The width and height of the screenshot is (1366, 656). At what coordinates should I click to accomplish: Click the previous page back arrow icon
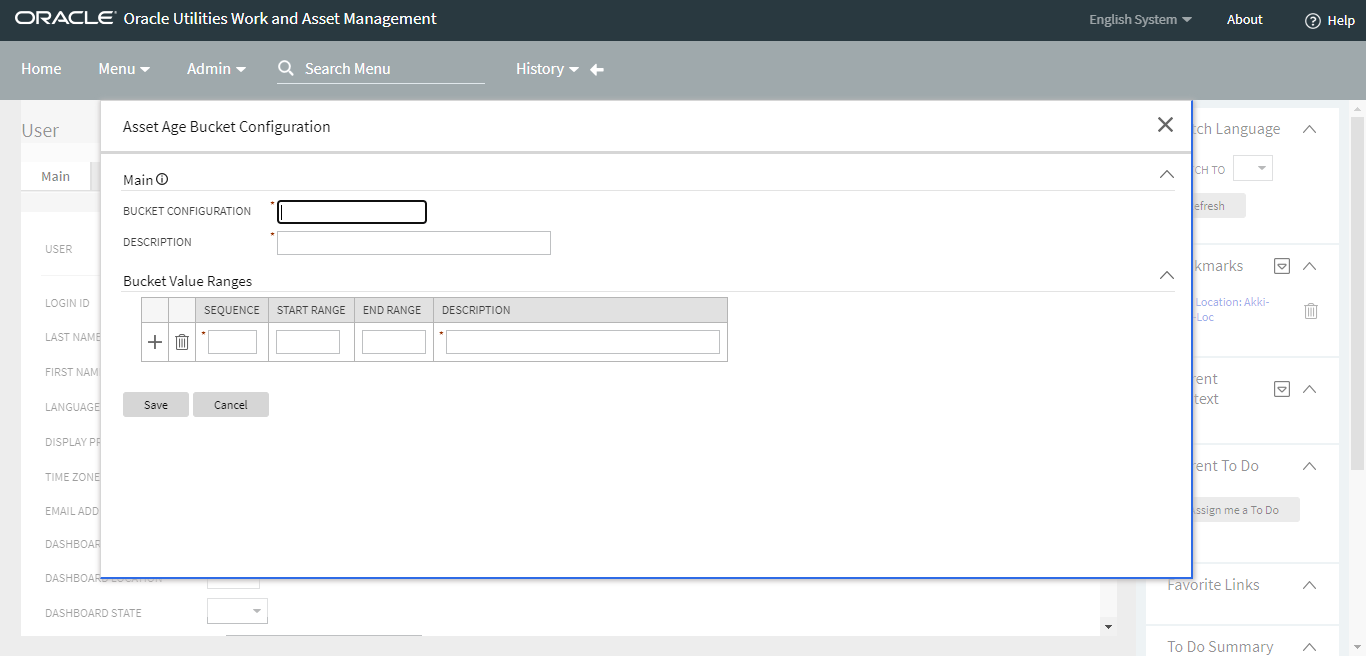point(596,69)
